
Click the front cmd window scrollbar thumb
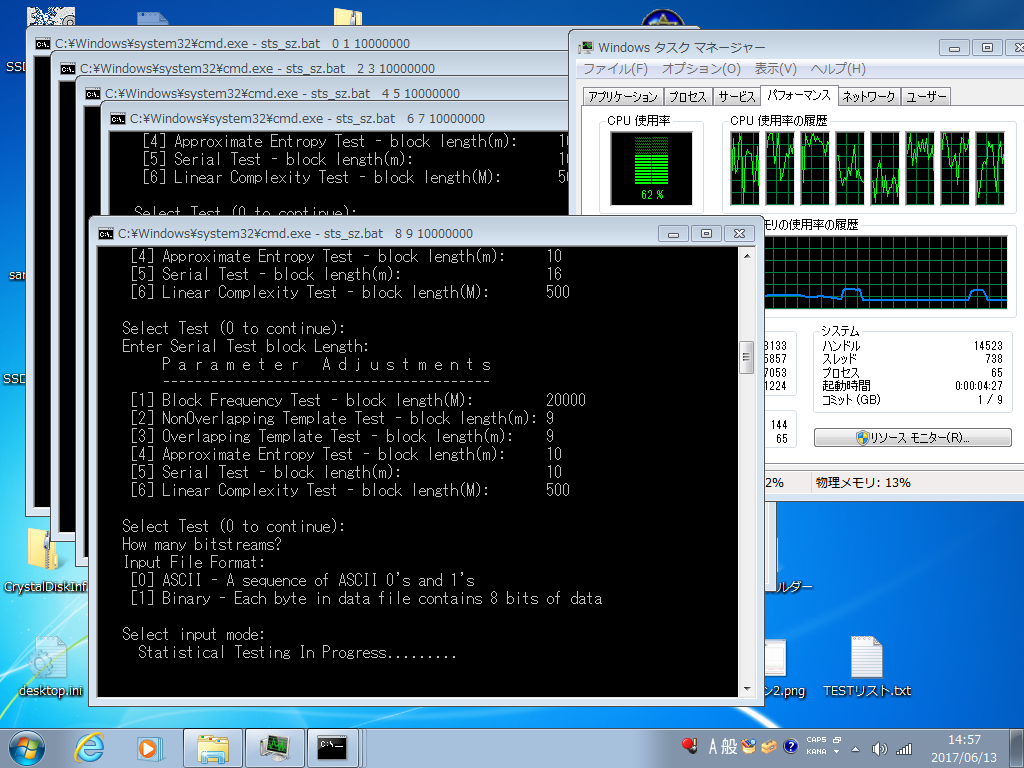click(x=745, y=356)
